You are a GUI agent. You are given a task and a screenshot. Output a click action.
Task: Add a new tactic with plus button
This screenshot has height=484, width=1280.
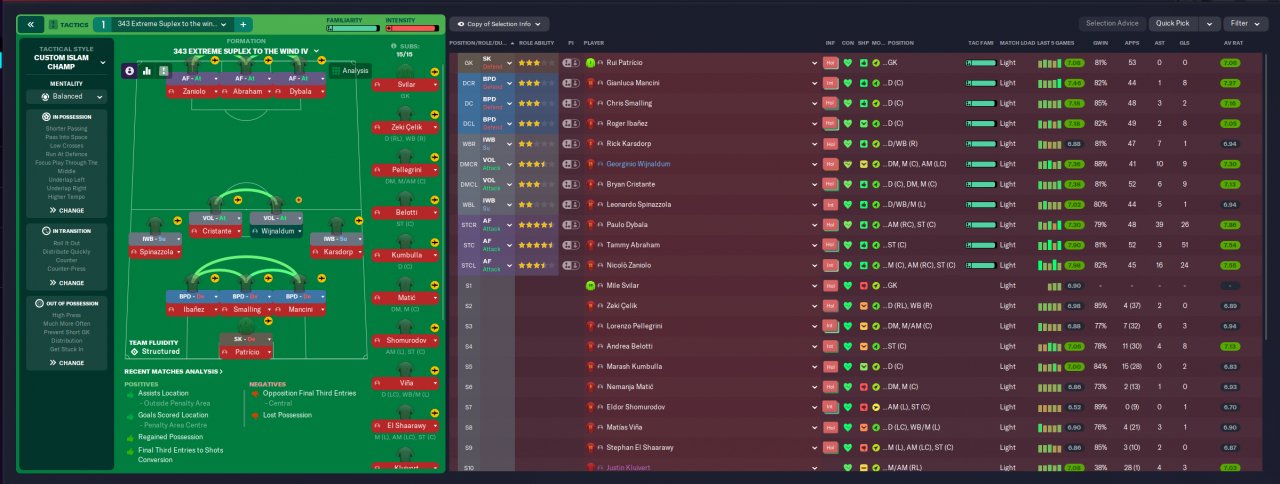click(x=244, y=23)
